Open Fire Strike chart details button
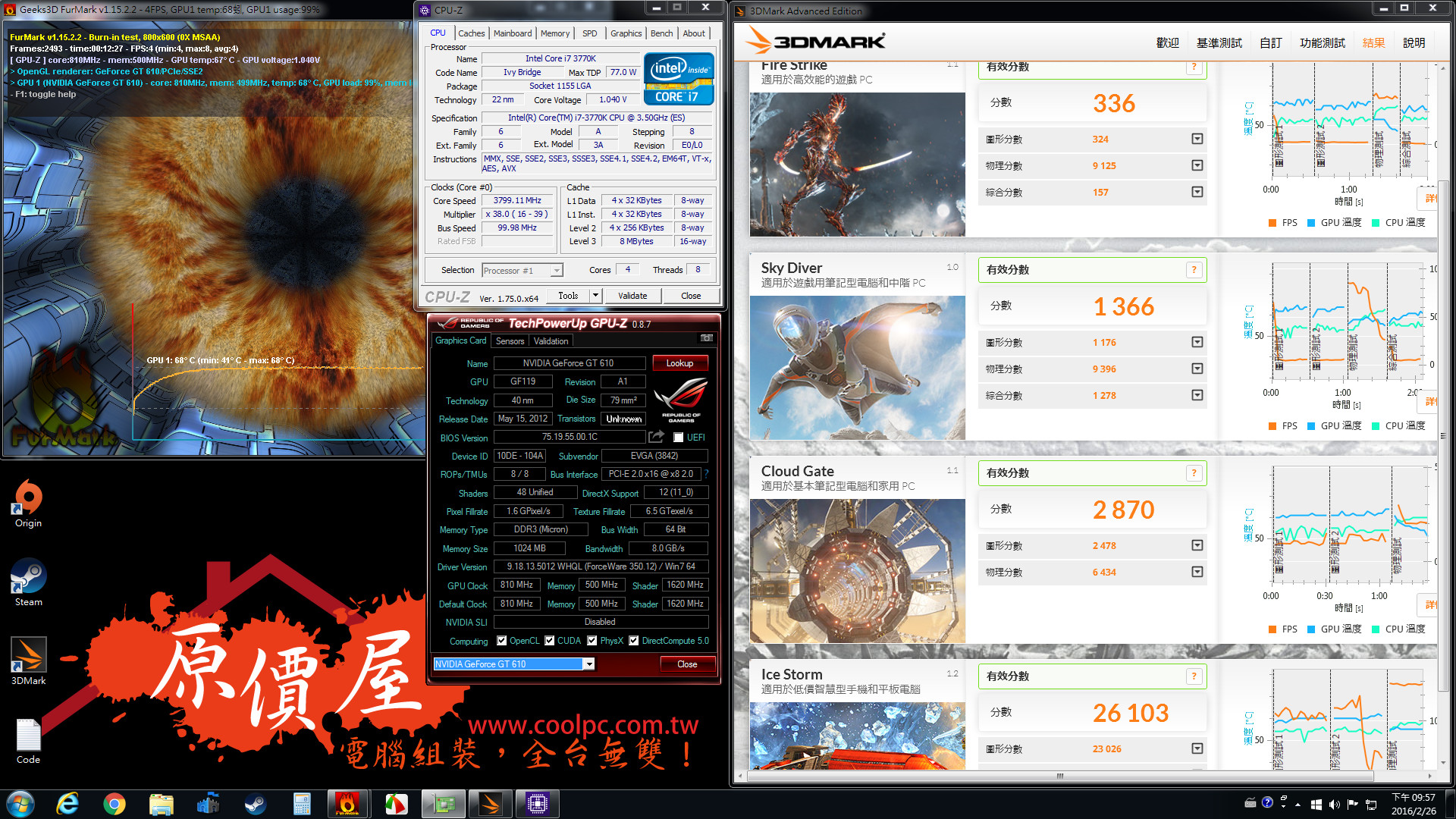 click(1429, 199)
